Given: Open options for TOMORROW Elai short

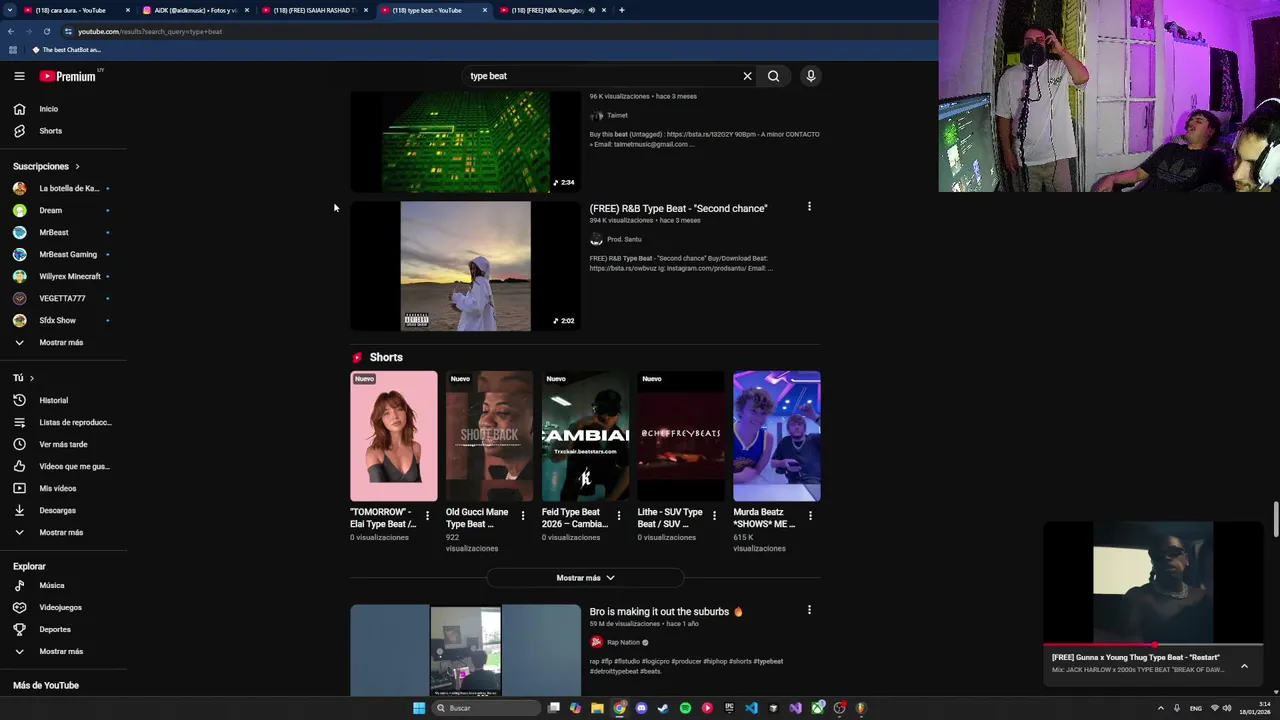Looking at the screenshot, I should coord(427,516).
